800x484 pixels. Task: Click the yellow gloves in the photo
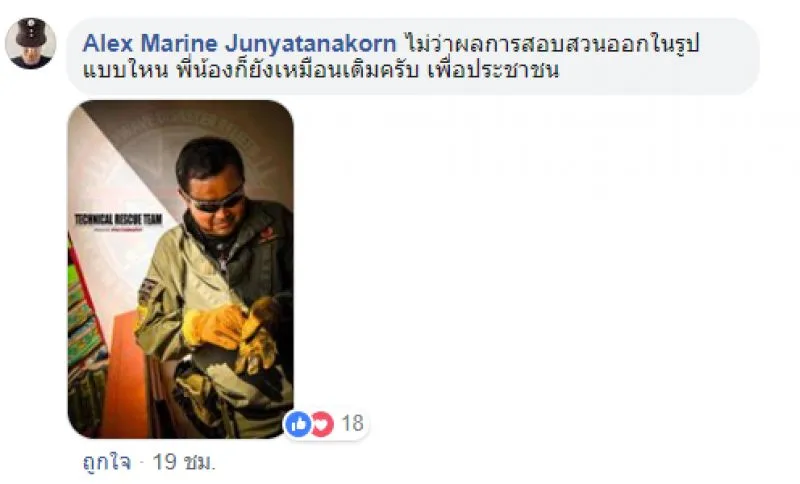tap(232, 333)
